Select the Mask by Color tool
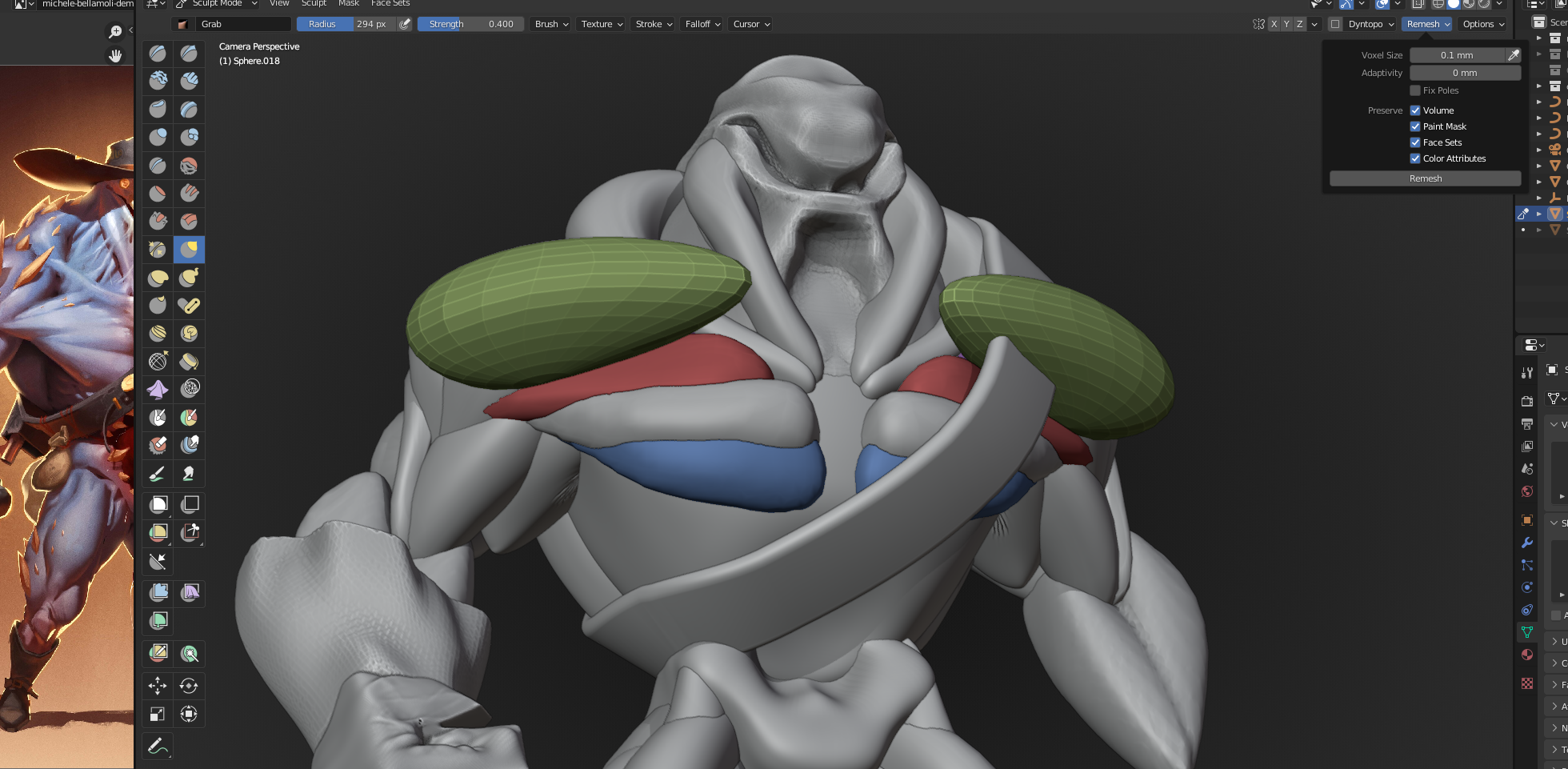This screenshot has height=769, width=1568. 189,654
